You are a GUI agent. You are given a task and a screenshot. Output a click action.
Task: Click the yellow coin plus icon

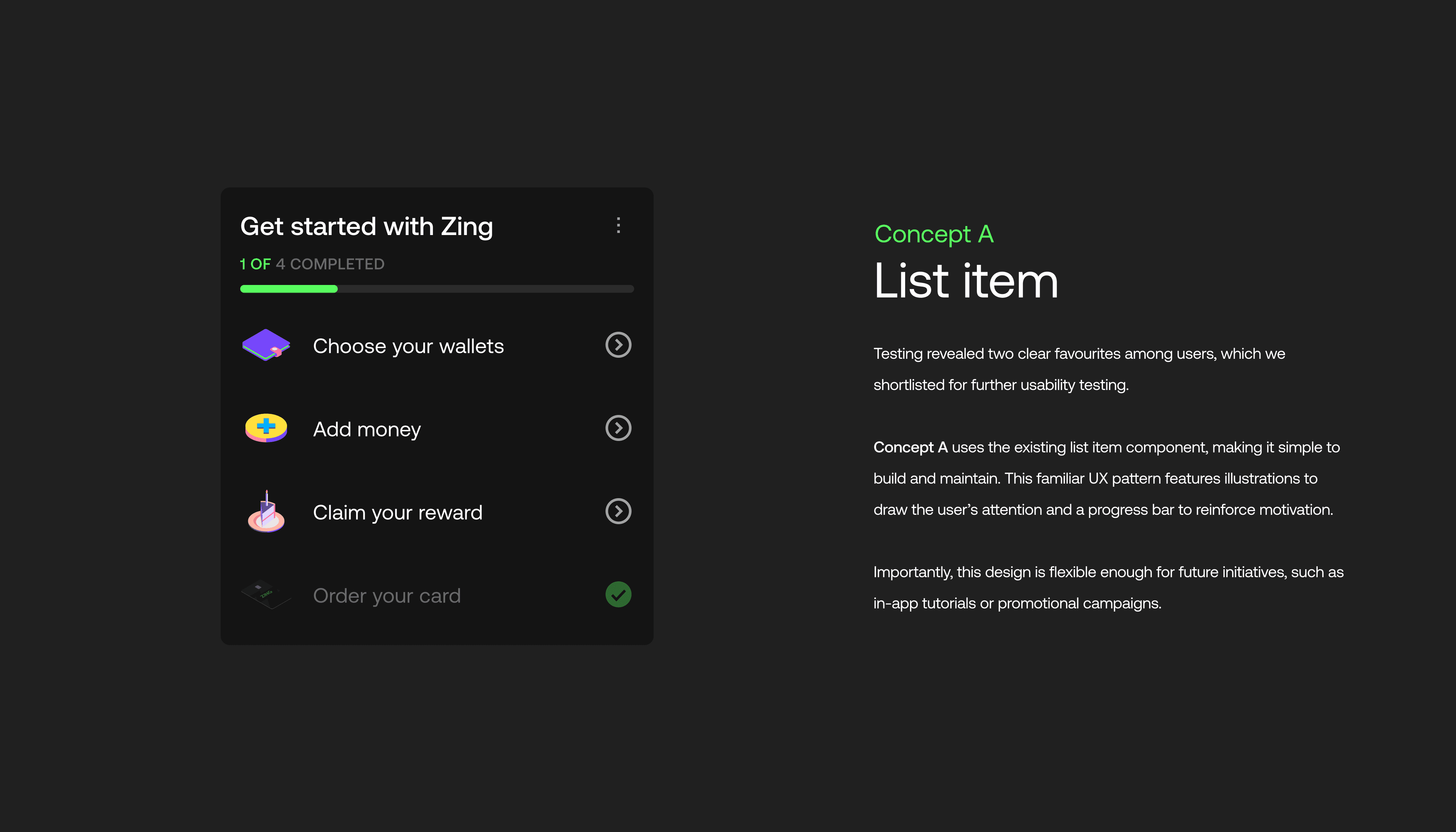tap(266, 428)
